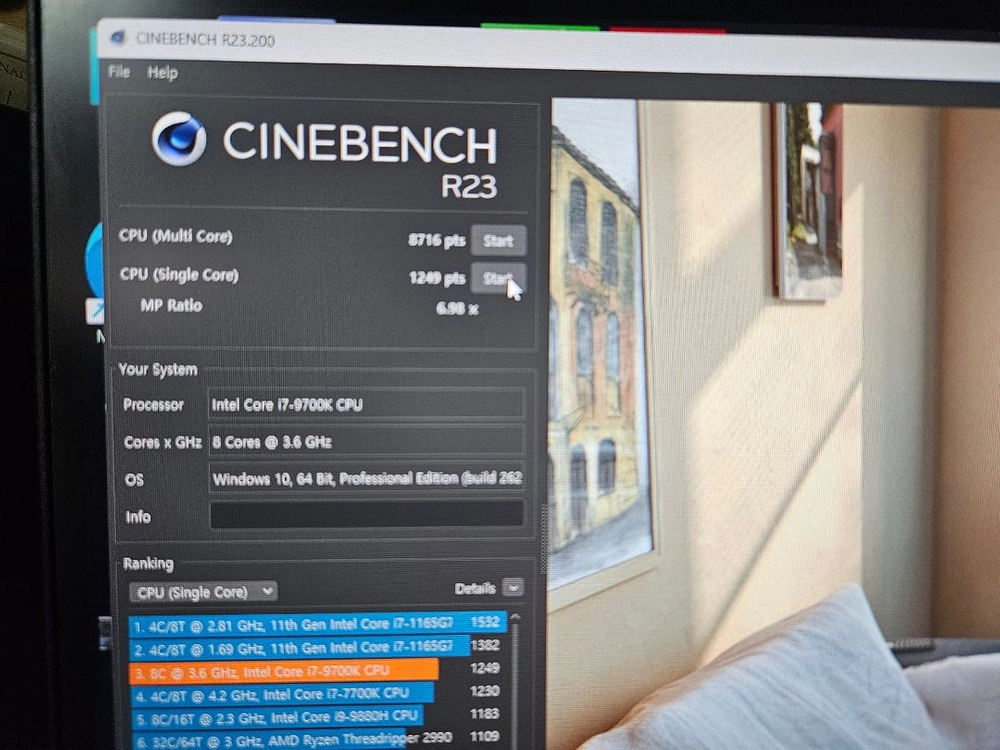Click the empty Info input field
This screenshot has height=750, width=1000.
tap(367, 515)
